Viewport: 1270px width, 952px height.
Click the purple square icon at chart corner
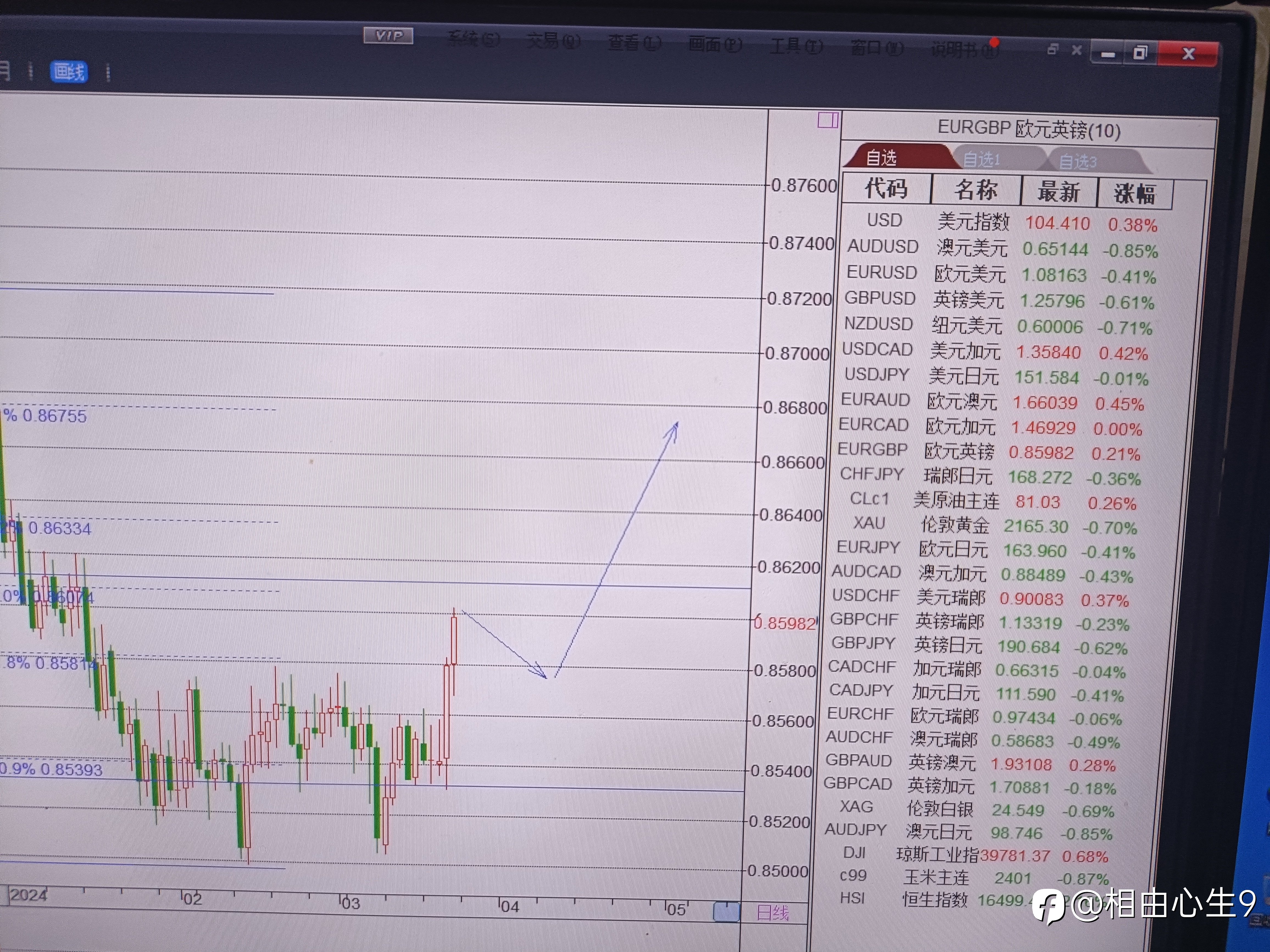click(x=828, y=120)
